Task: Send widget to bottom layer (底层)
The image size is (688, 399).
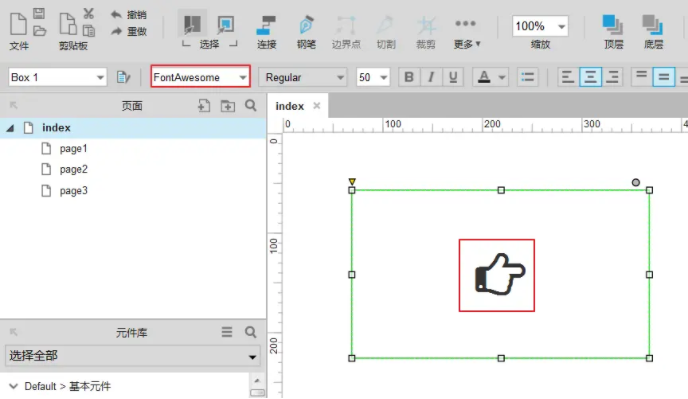Action: tap(653, 32)
